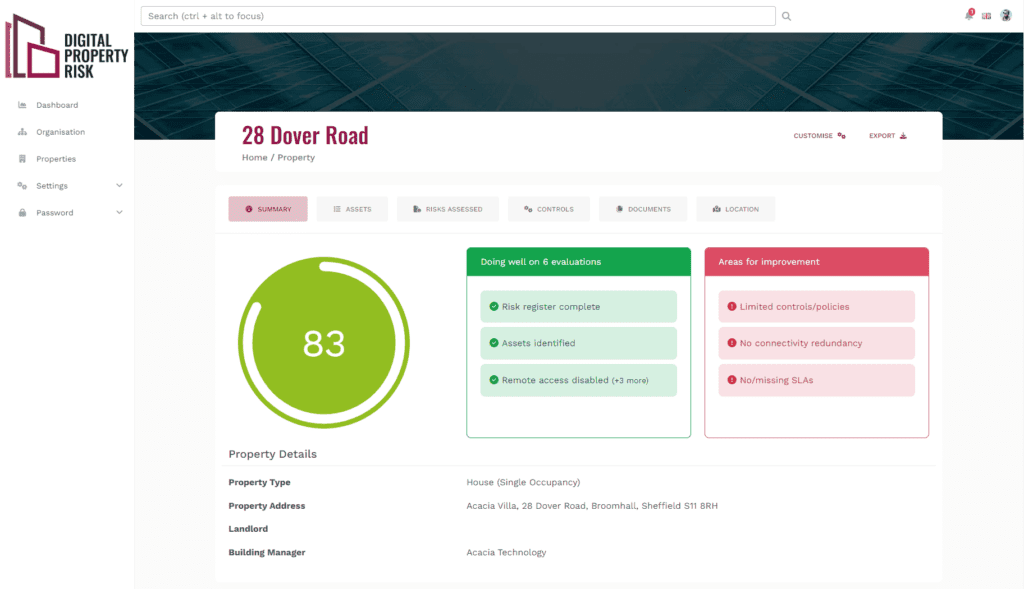Open the notifications bell icon
Image resolution: width=1024 pixels, height=589 pixels.
click(x=967, y=15)
